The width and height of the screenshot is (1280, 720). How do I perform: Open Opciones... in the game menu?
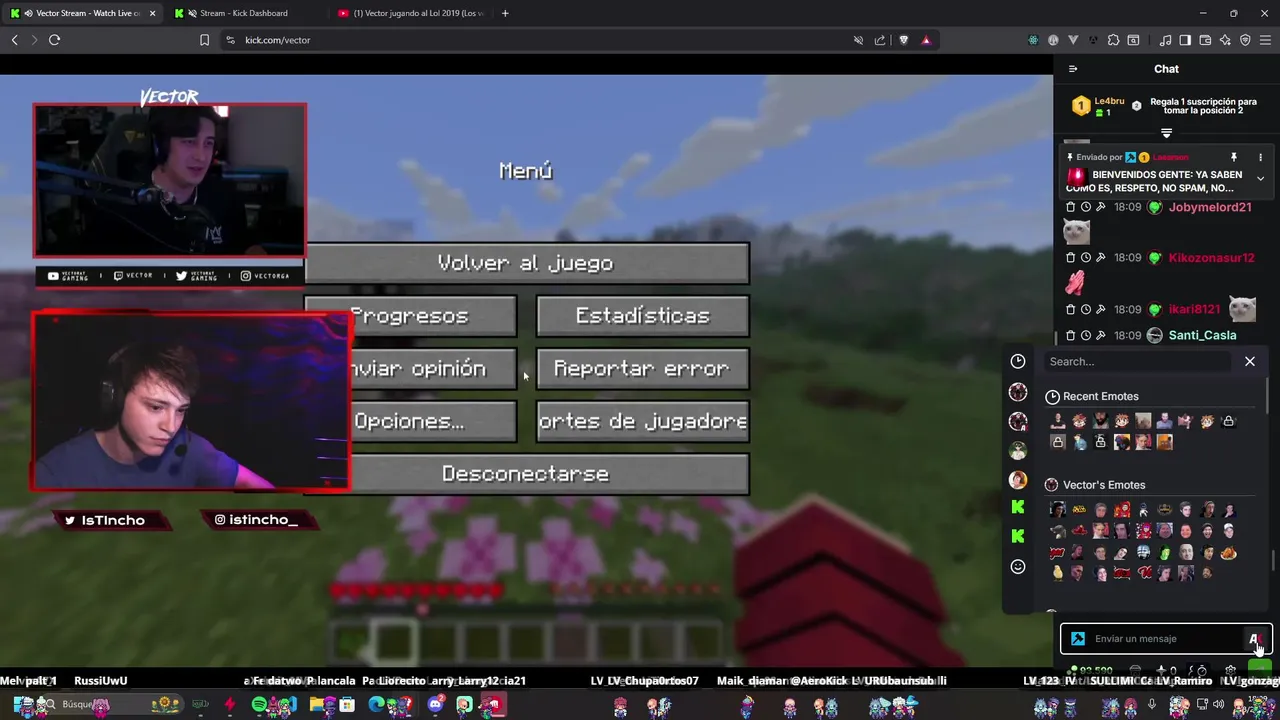[x=410, y=422]
